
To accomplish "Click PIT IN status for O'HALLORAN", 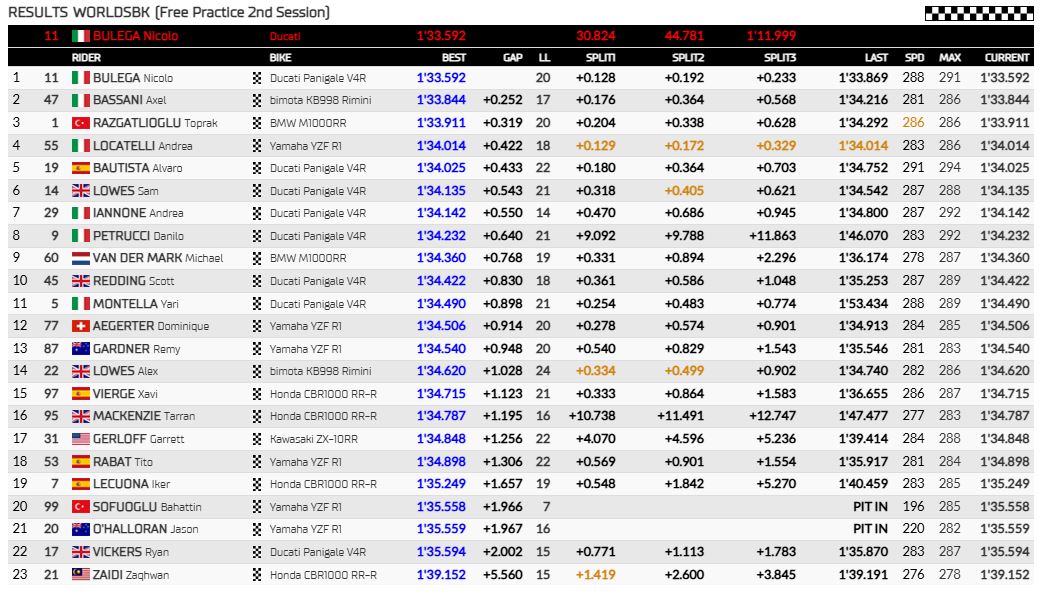I will click(870, 530).
